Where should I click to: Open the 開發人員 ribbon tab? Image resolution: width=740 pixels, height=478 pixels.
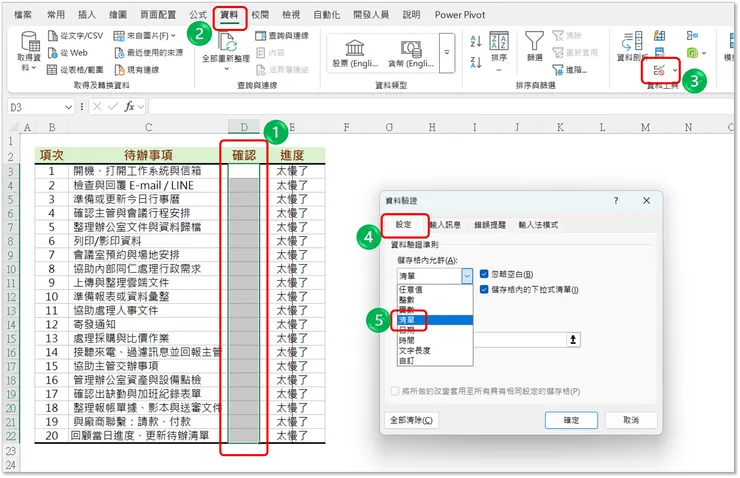pos(371,15)
